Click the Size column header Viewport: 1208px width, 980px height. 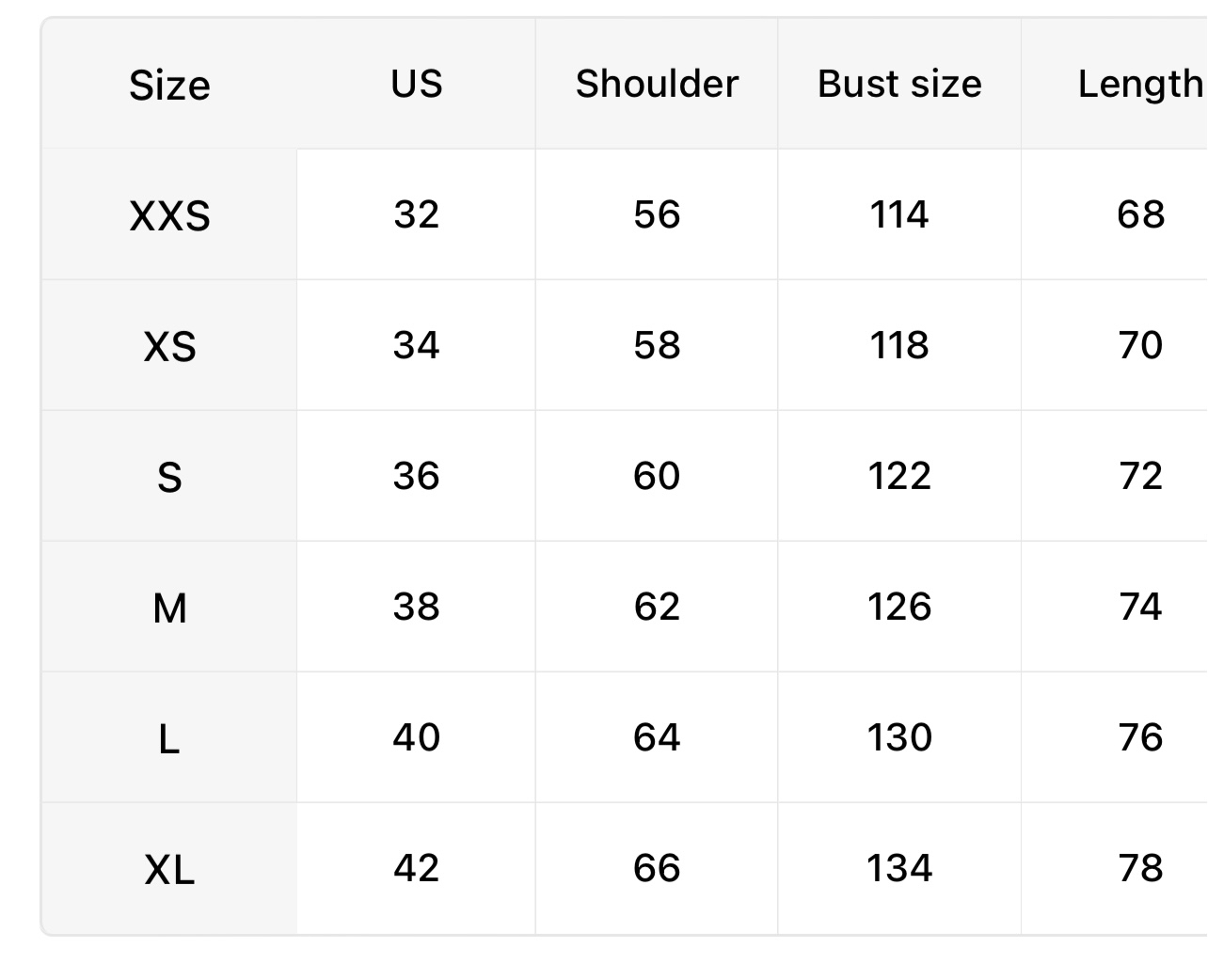169,86
